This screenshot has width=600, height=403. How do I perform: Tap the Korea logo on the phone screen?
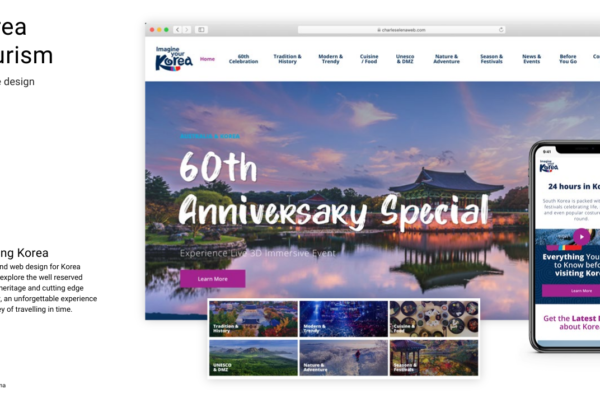pos(548,166)
